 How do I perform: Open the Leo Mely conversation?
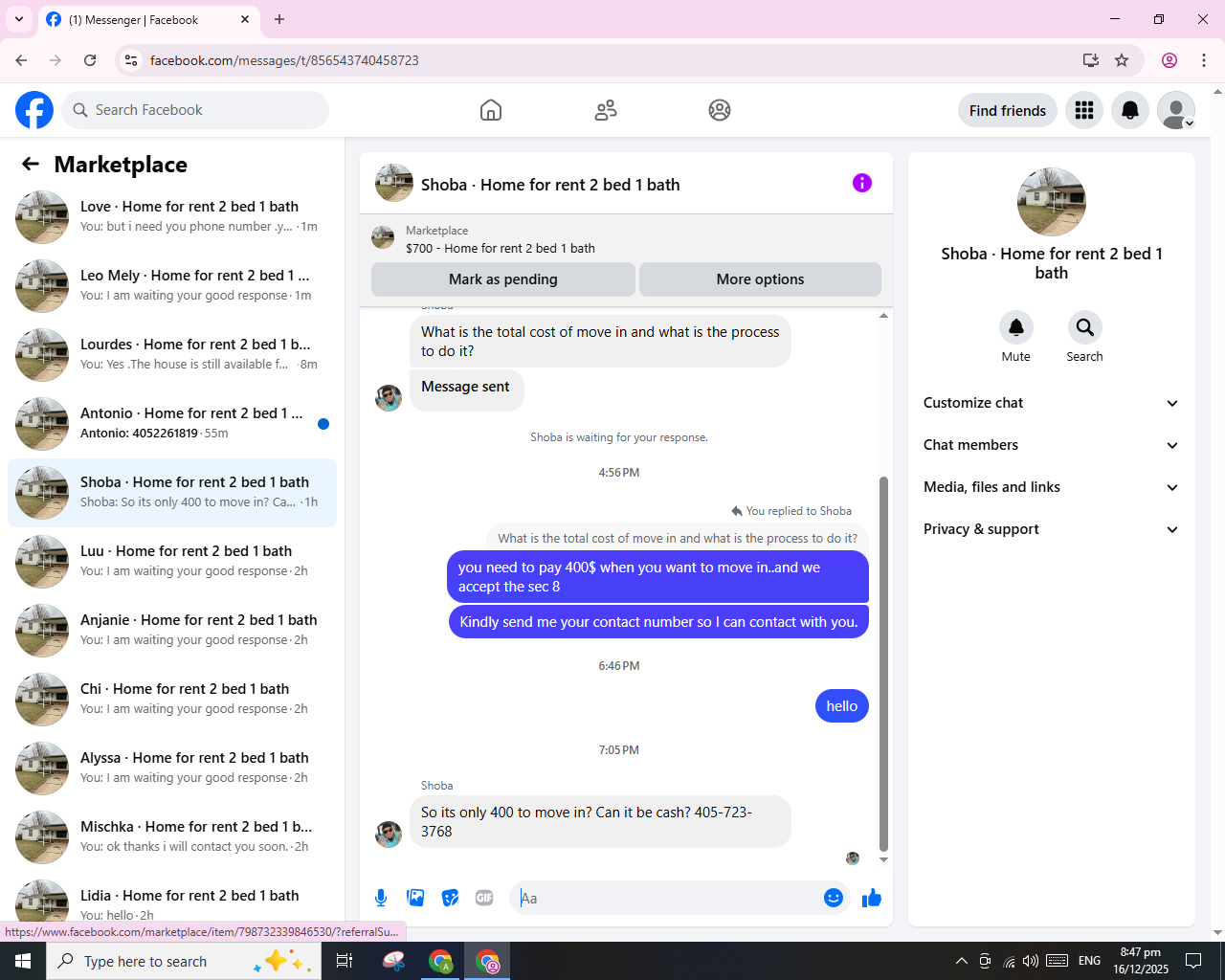coord(172,286)
